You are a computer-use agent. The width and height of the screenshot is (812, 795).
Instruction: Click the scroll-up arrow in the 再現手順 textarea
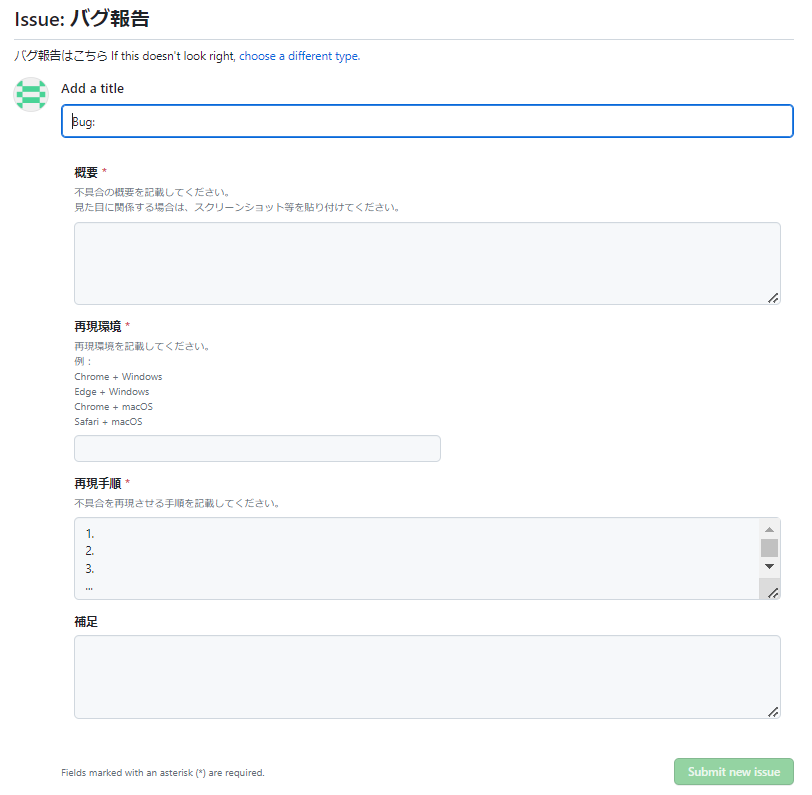coord(770,529)
